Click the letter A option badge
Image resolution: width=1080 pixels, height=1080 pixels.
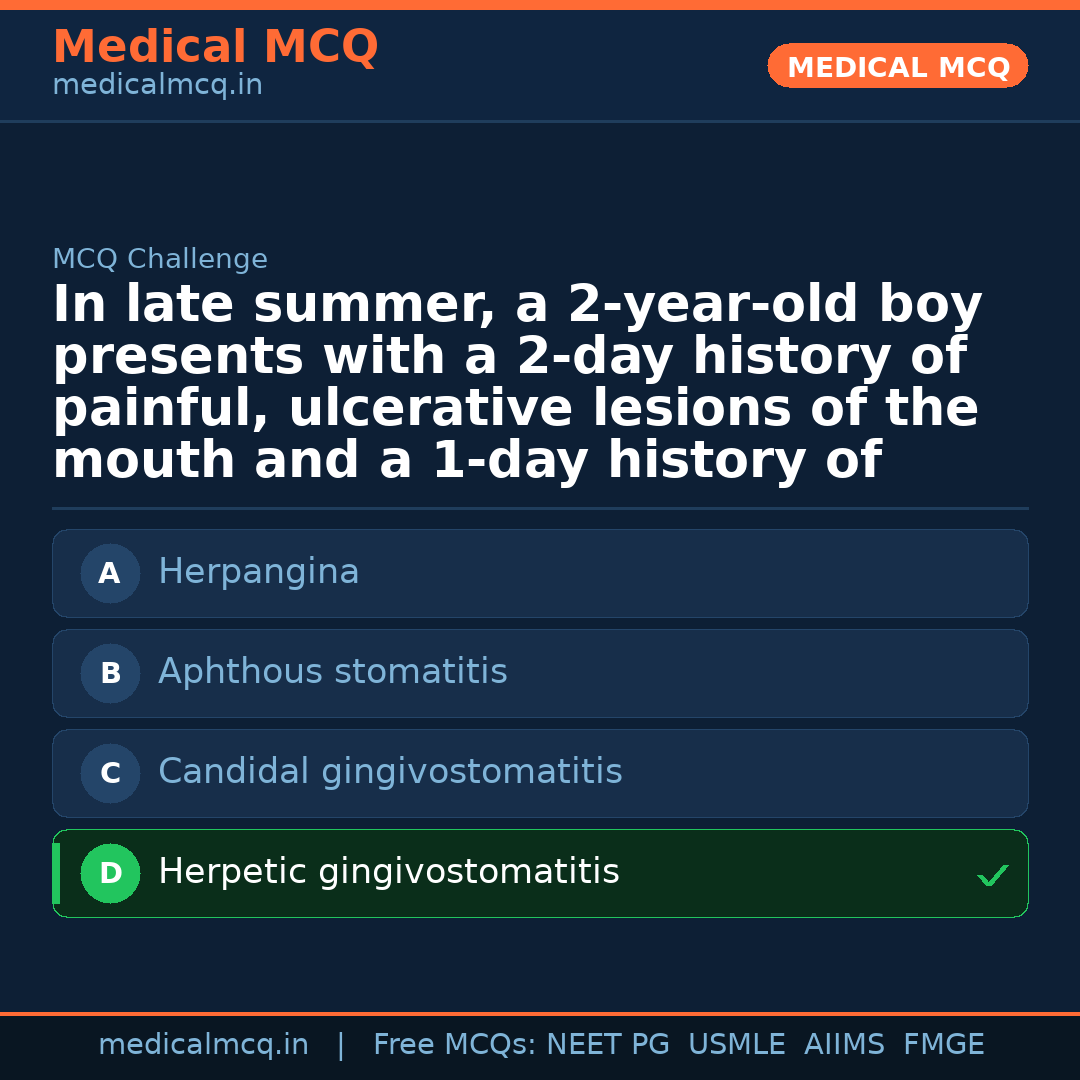click(x=110, y=573)
